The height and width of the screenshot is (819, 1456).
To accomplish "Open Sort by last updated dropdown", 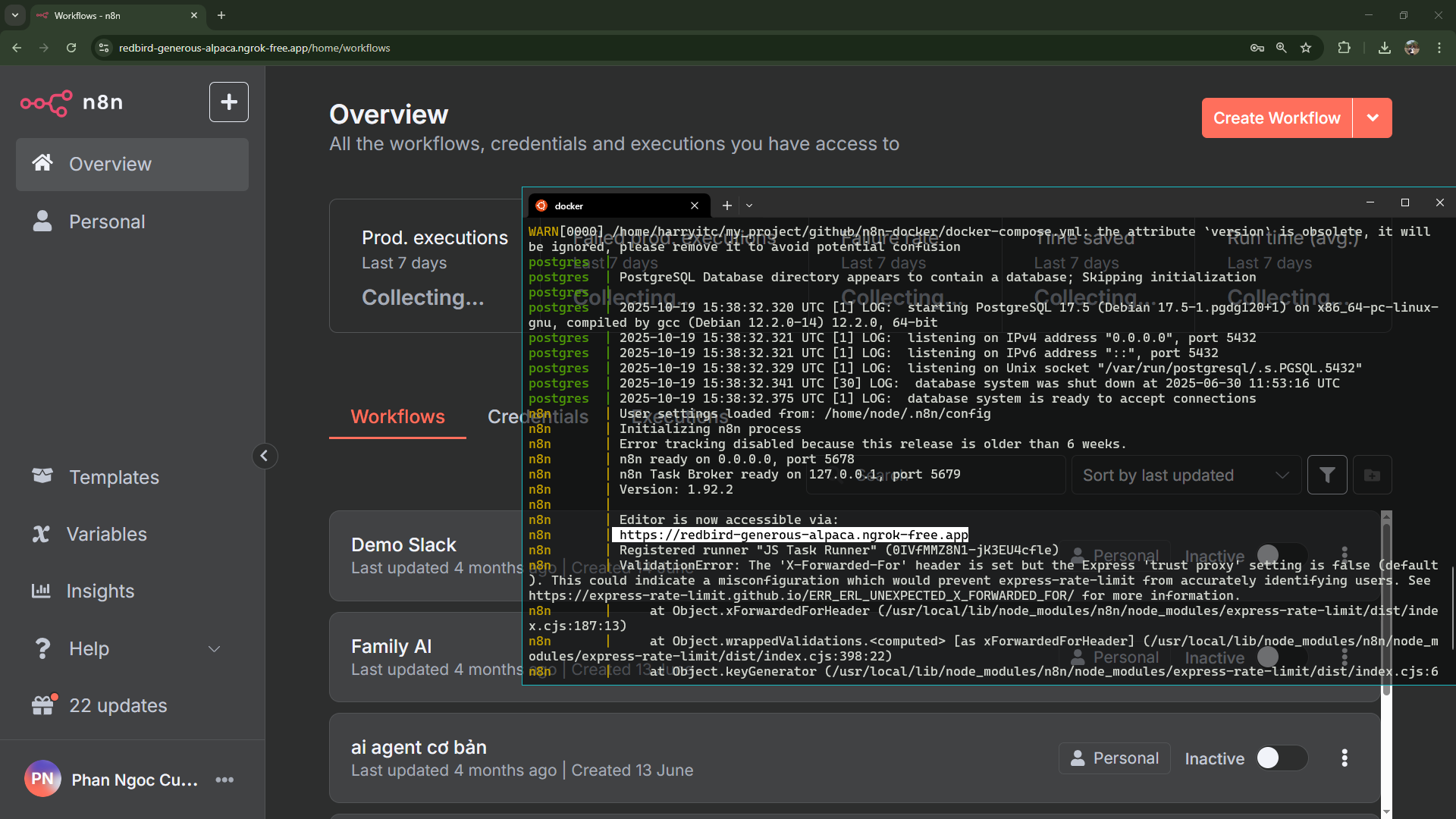I will [x=1185, y=475].
